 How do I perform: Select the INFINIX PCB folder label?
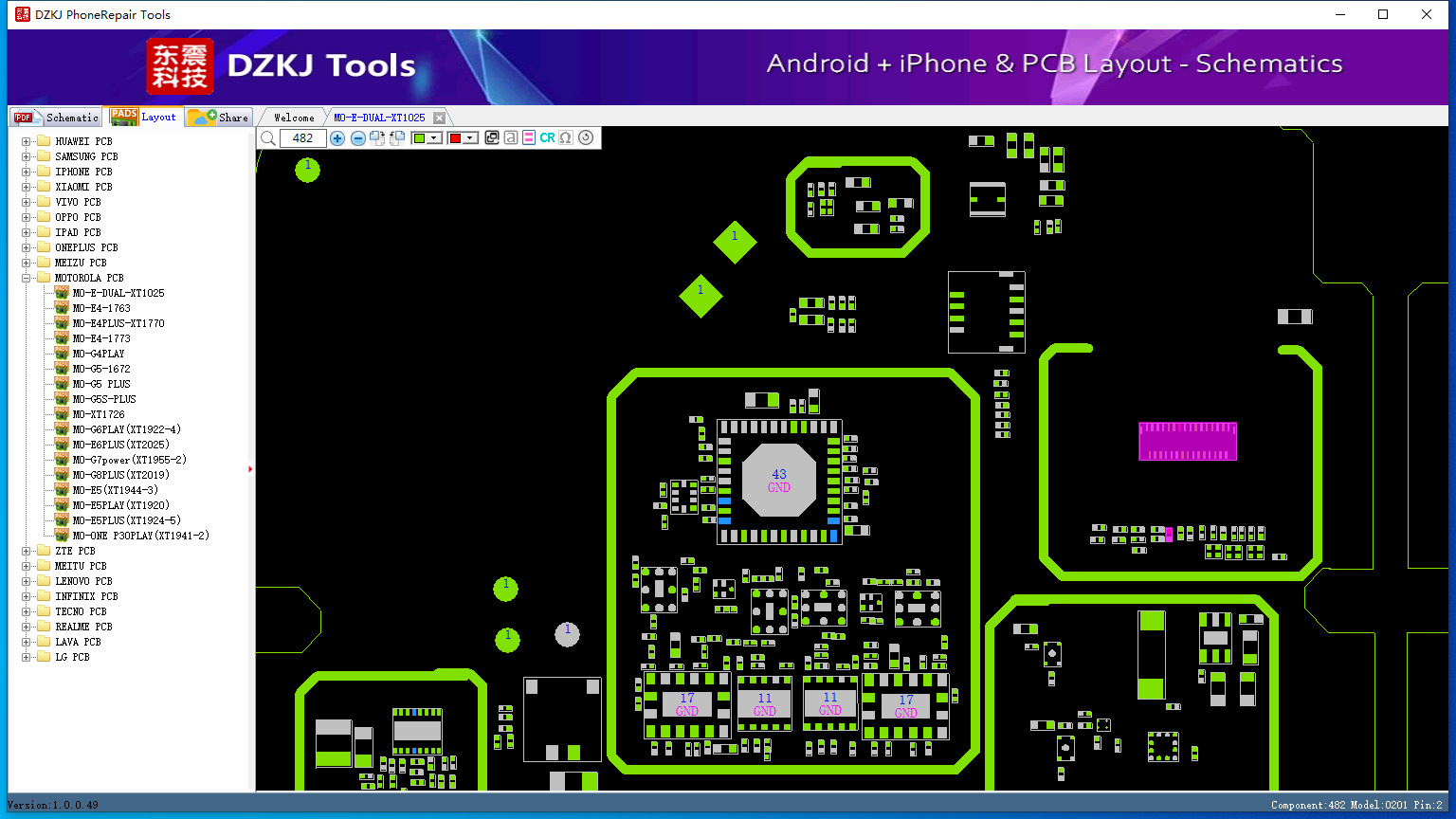86,596
